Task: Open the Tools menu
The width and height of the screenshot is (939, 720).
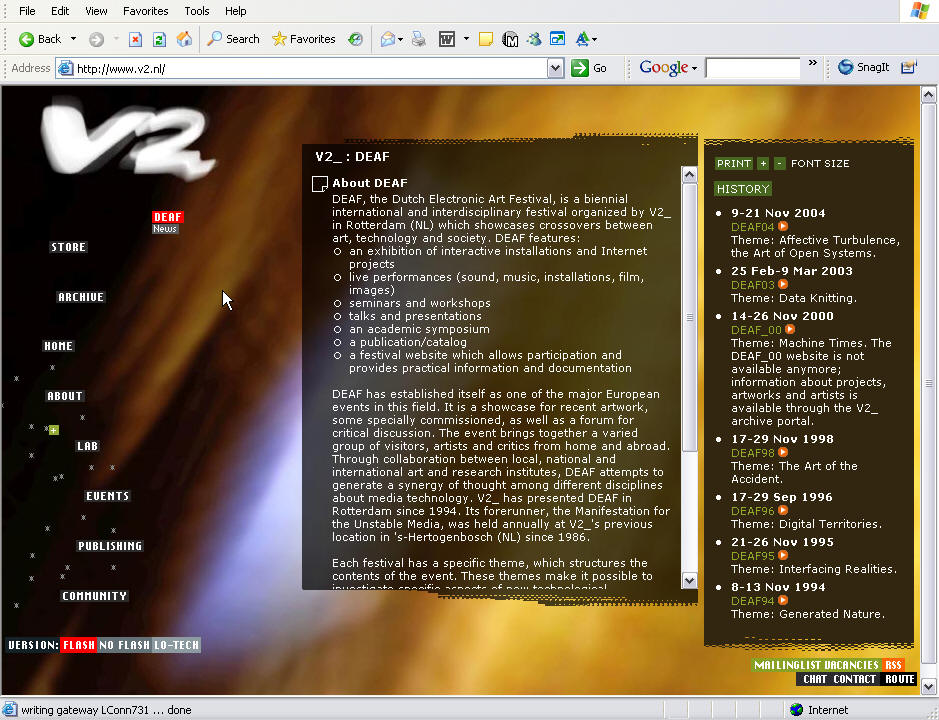Action: coord(196,11)
